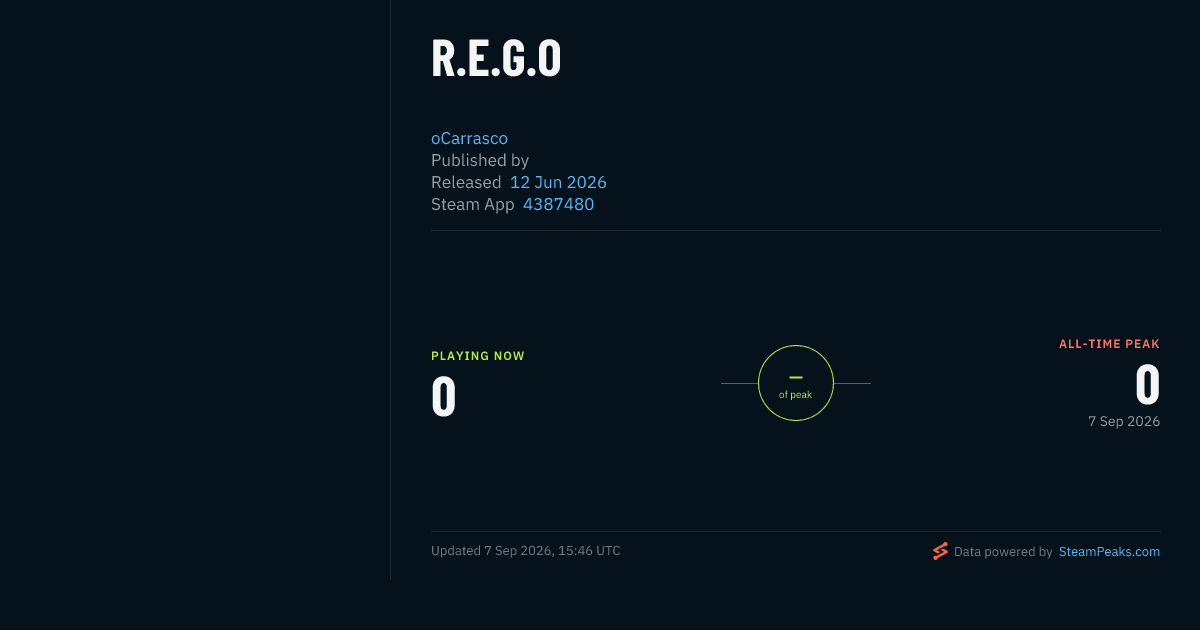This screenshot has width=1200, height=630.
Task: Click the Published by label
Action: coord(480,160)
